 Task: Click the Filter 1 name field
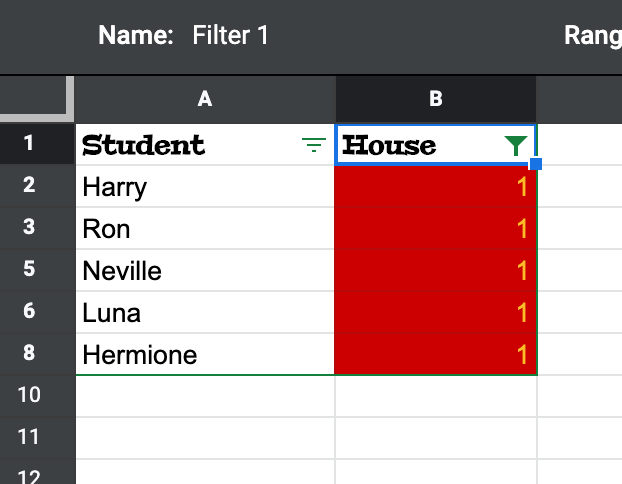[231, 36]
